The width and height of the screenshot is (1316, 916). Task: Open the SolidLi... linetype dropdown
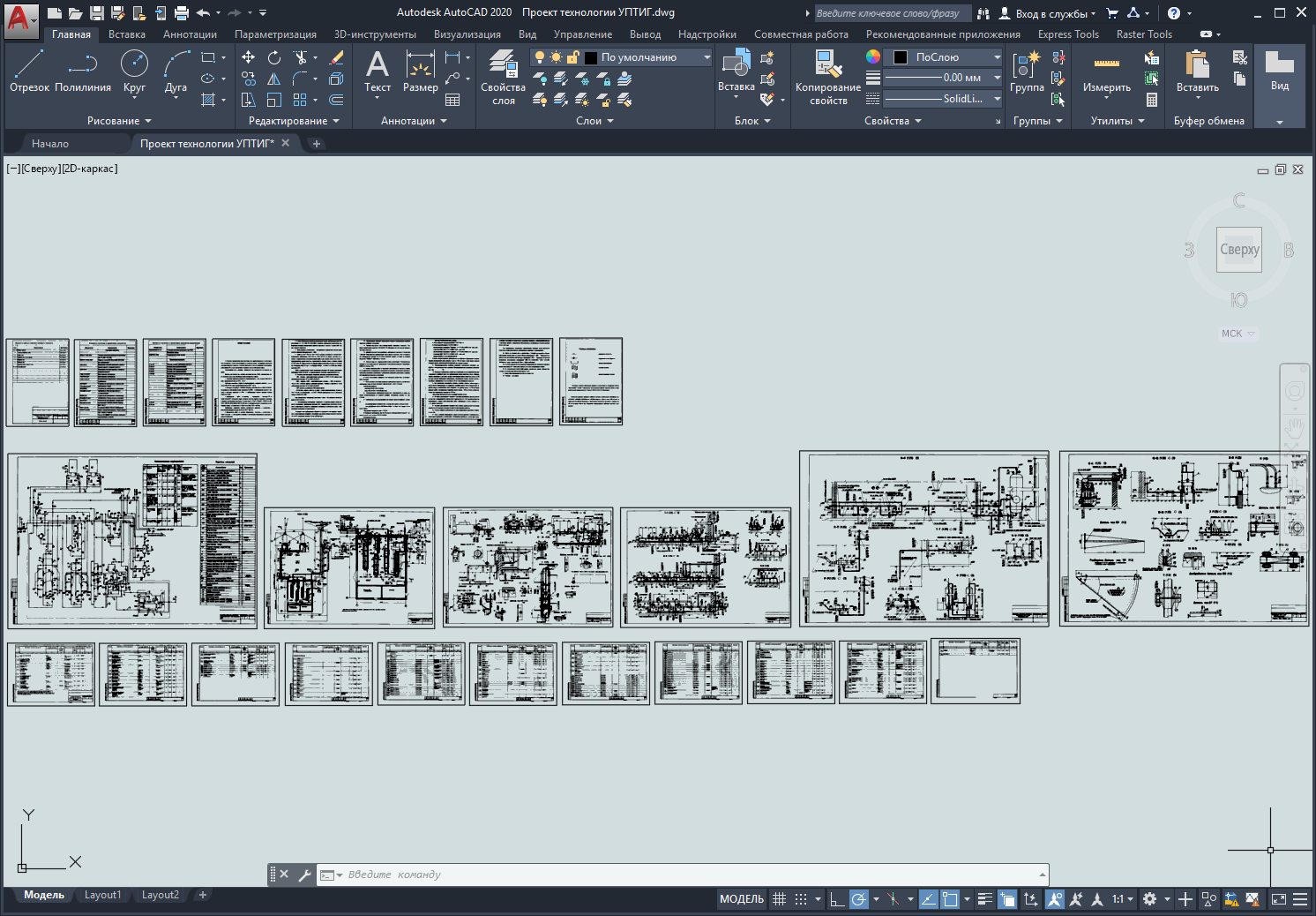[x=943, y=99]
